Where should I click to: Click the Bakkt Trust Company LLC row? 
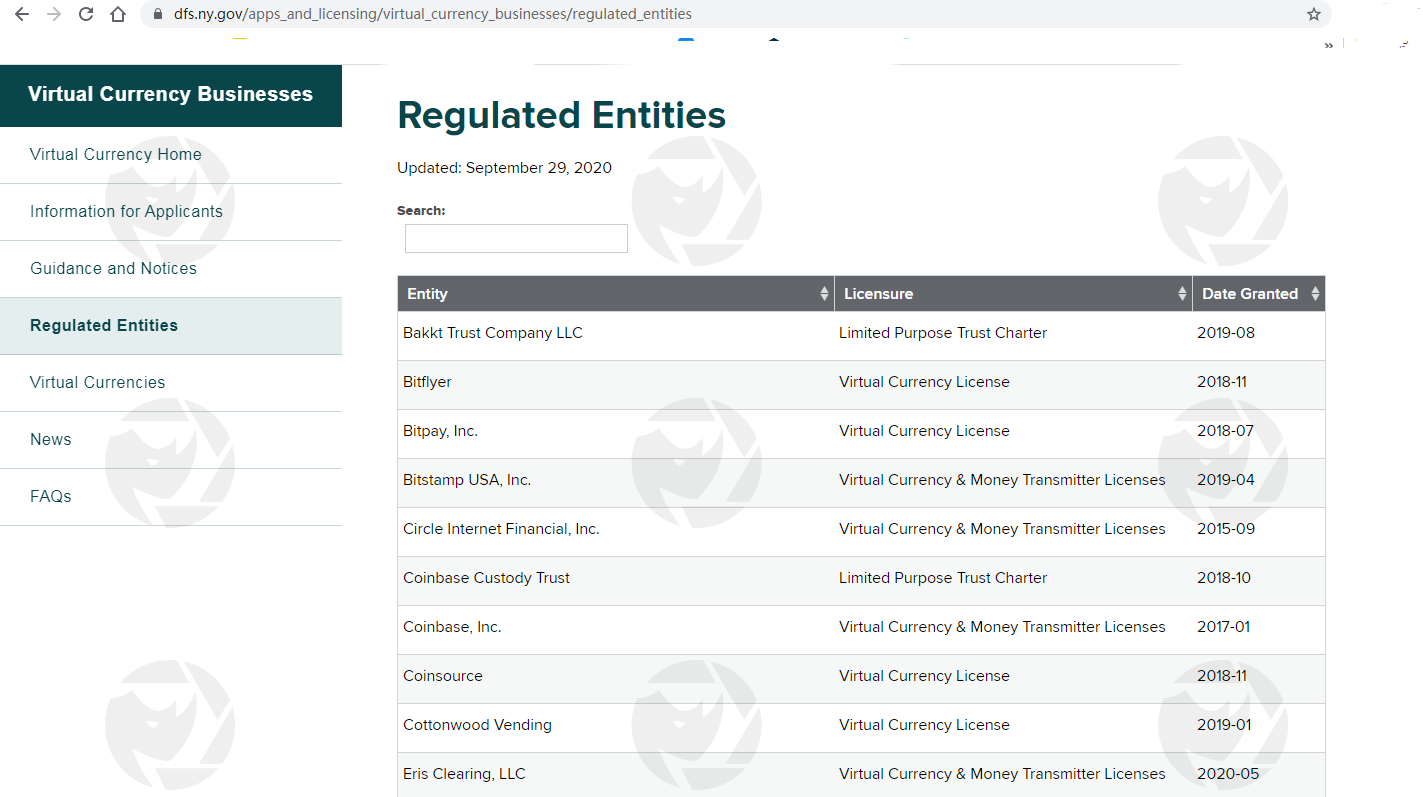[x=492, y=333]
